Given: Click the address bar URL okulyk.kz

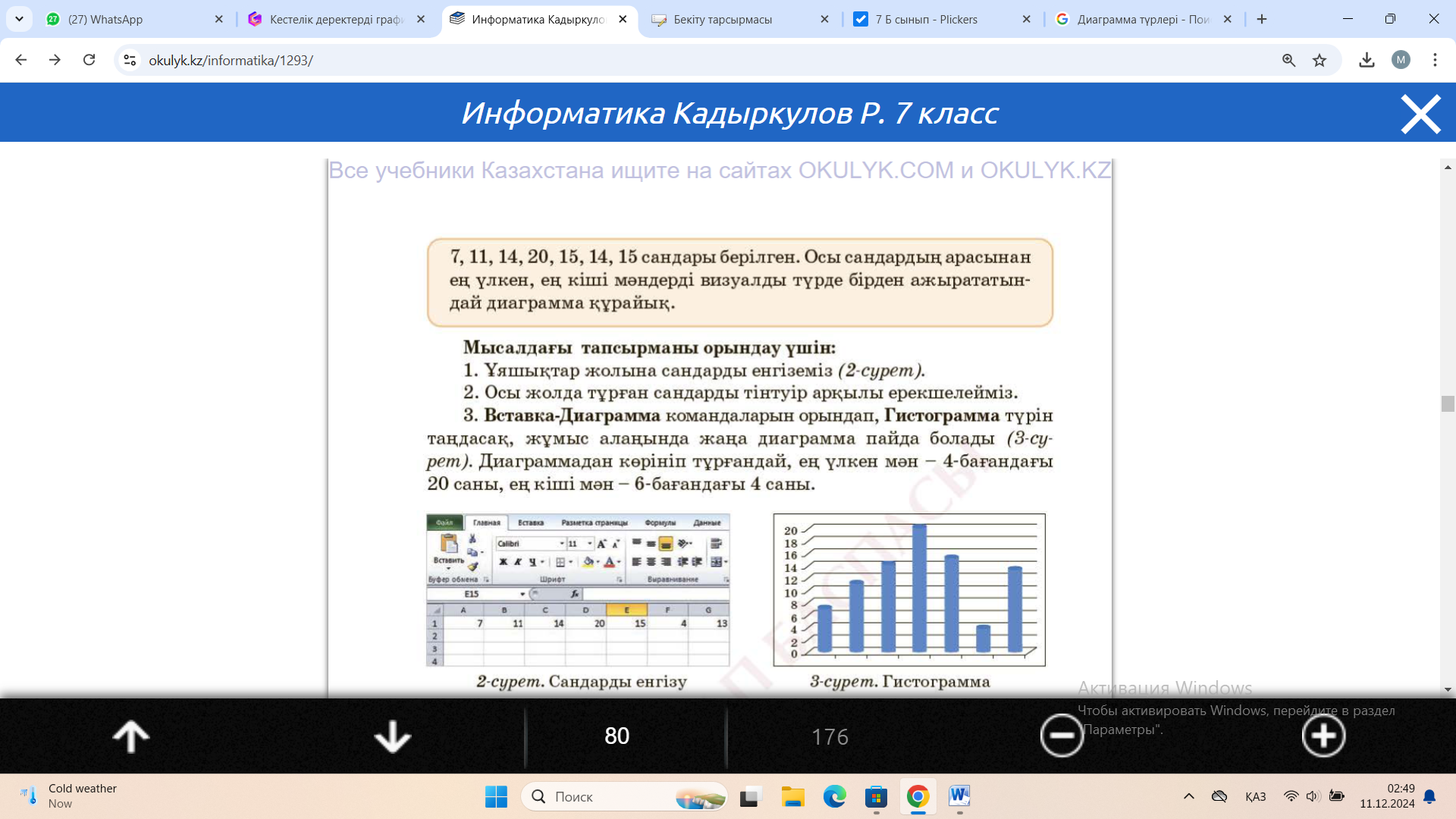Looking at the screenshot, I should pos(231,60).
